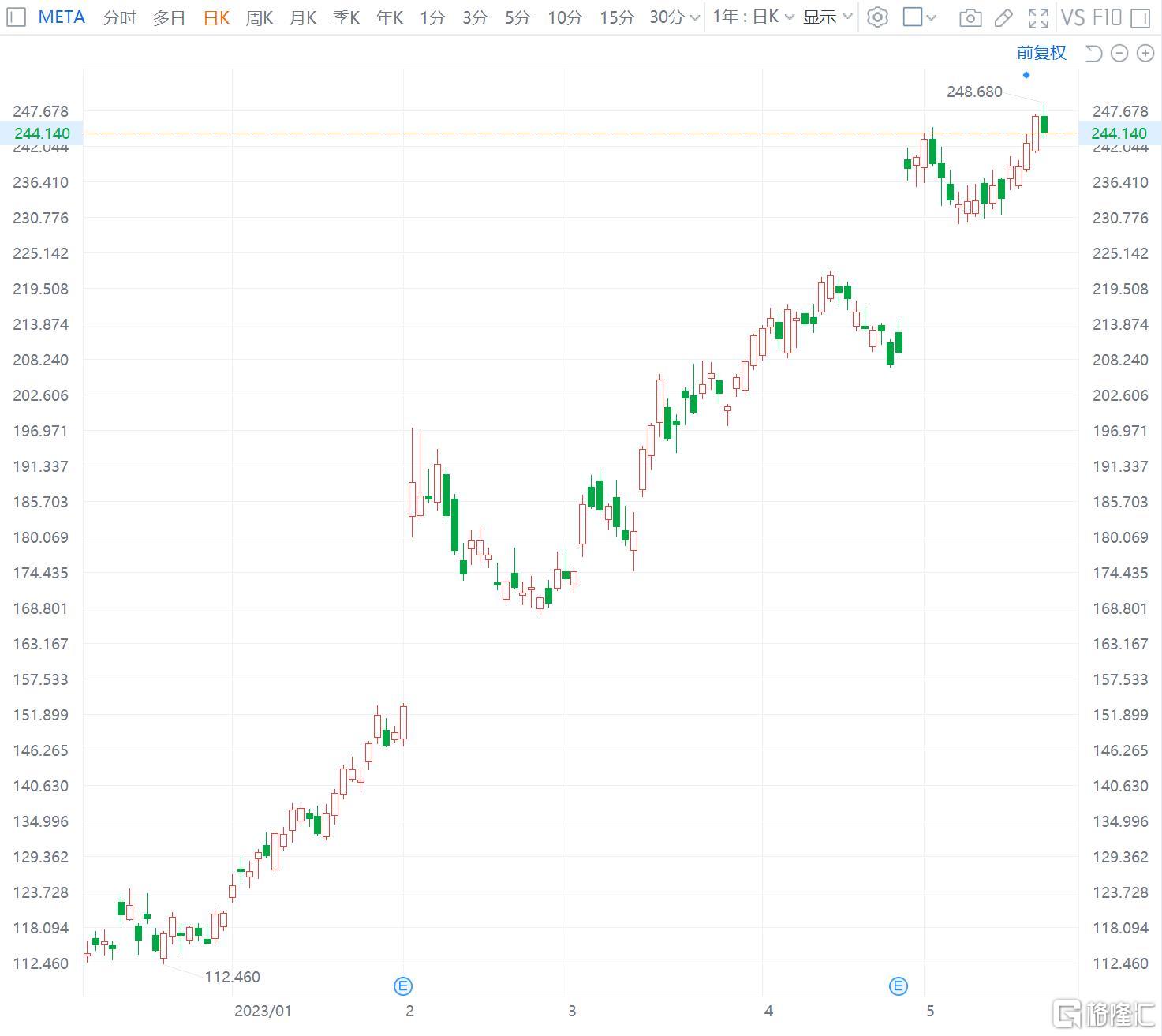Image resolution: width=1162 pixels, height=1036 pixels.
Task: Click the 196.971 label on left axis
Action: coord(40,431)
